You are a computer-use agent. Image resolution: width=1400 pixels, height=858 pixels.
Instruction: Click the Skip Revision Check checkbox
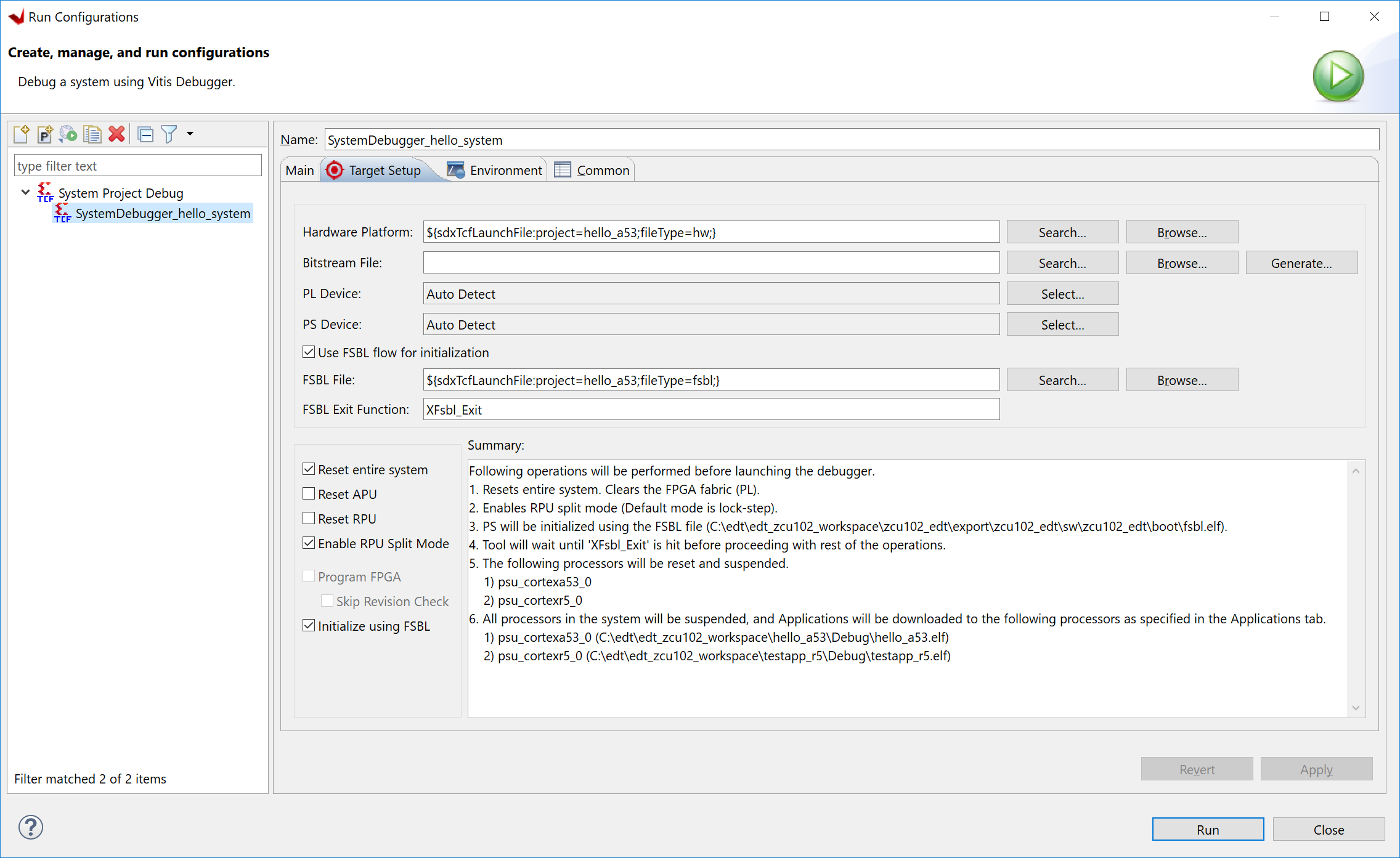pos(327,601)
